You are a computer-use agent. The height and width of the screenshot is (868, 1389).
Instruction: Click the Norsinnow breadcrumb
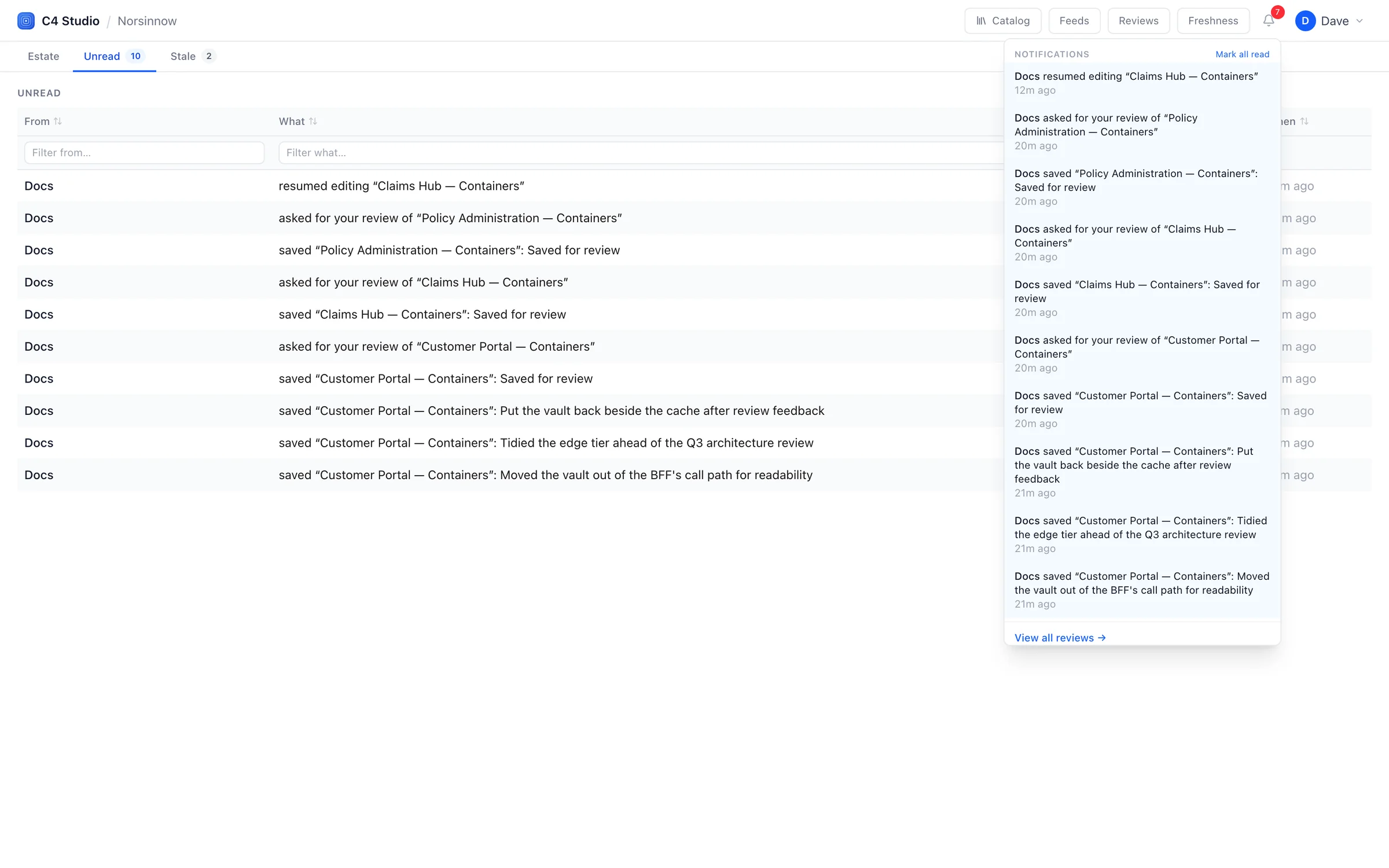[x=147, y=21]
